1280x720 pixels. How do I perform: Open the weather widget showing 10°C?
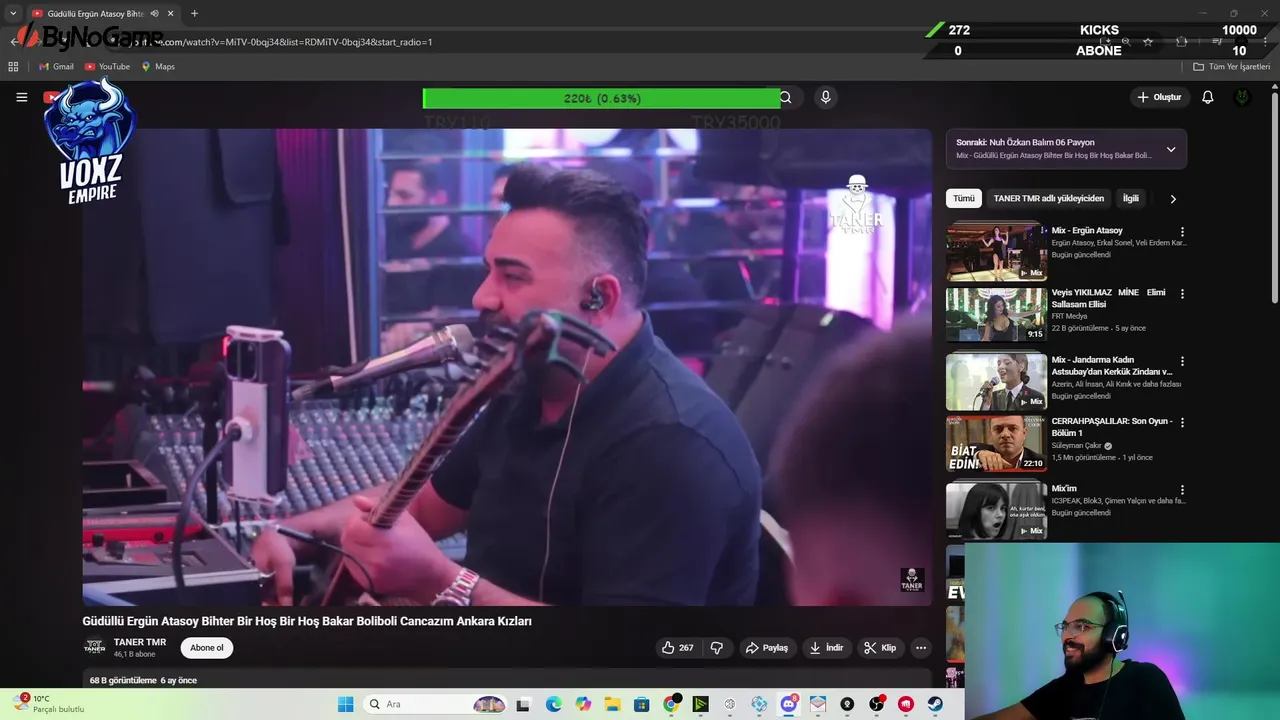(x=48, y=704)
